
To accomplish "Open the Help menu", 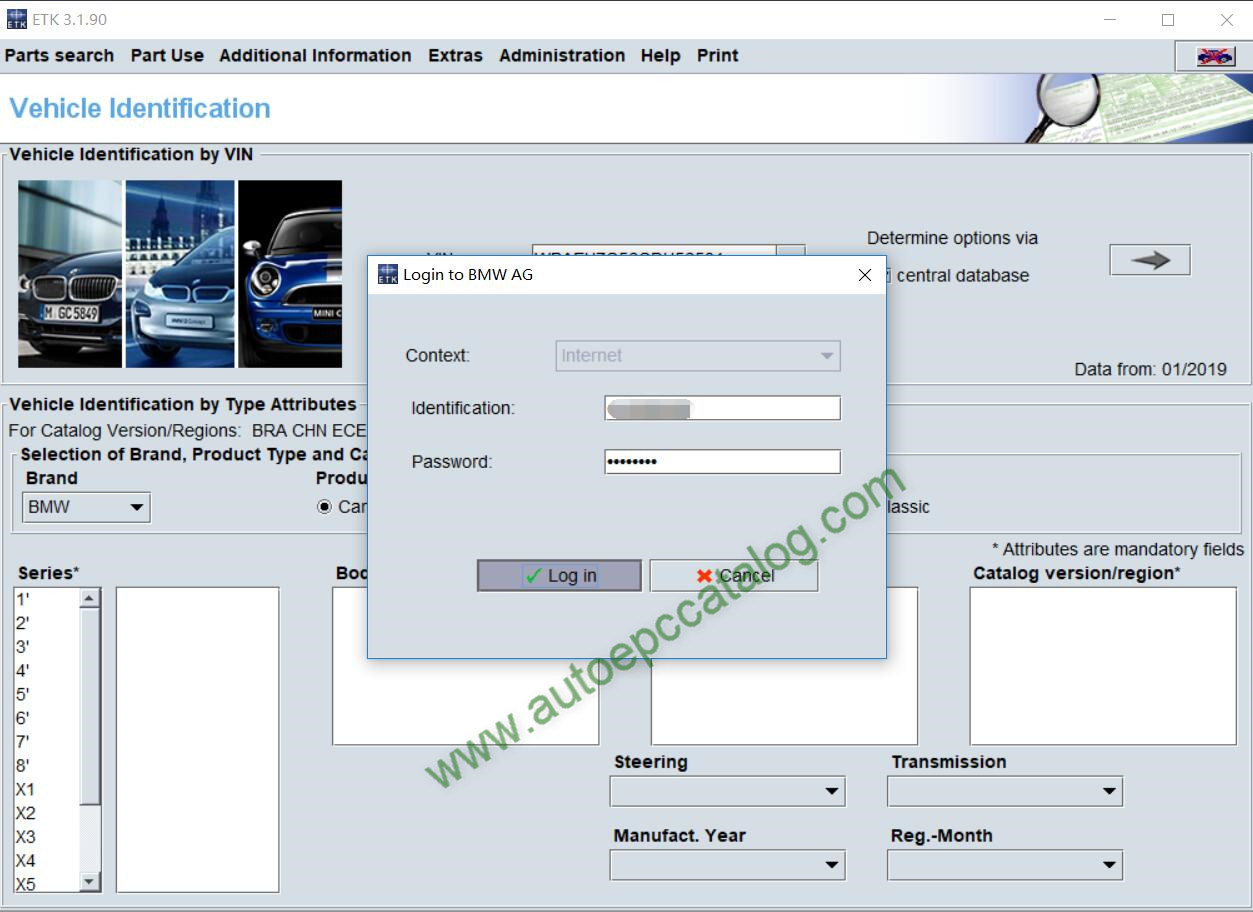I will tap(660, 56).
